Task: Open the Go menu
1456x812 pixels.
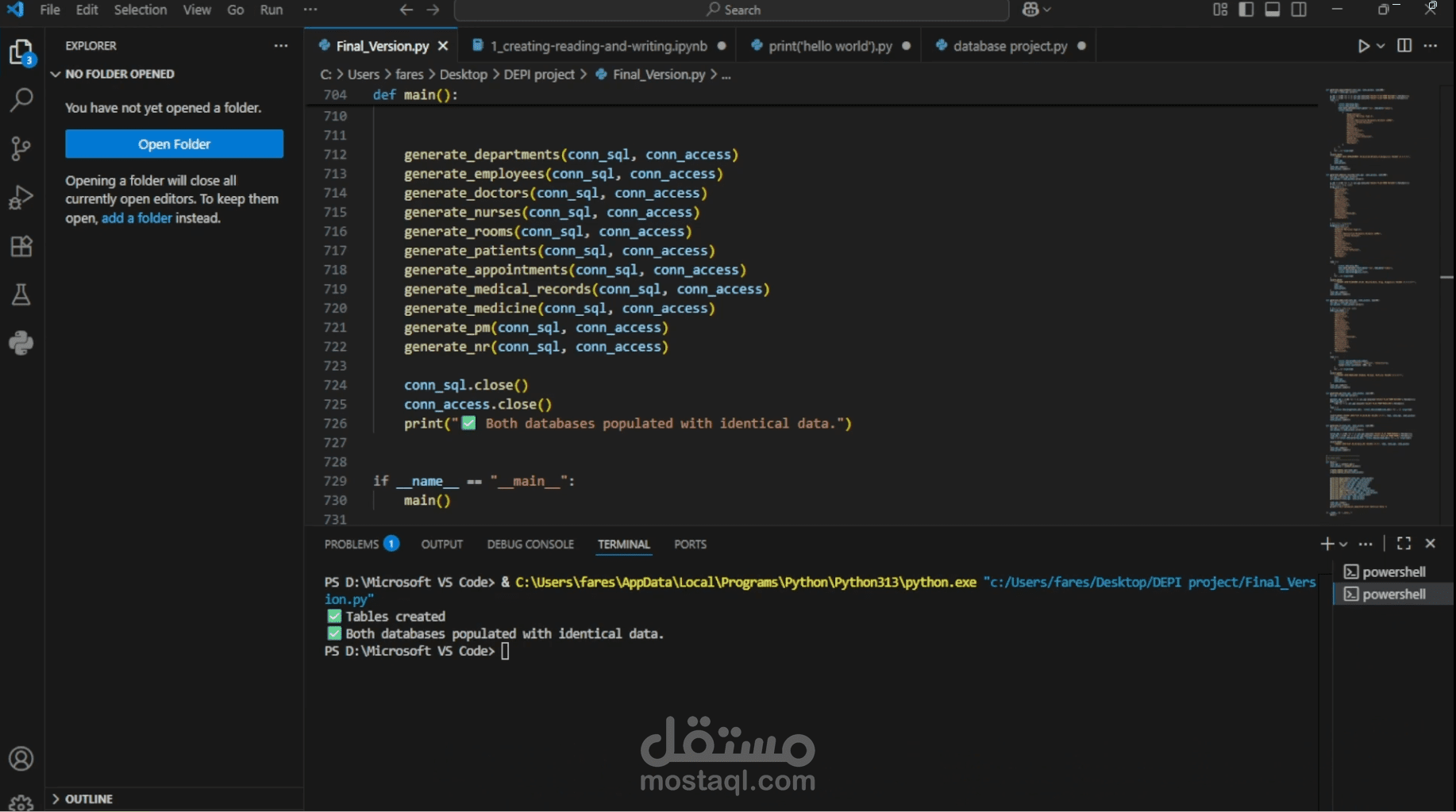Action: (236, 10)
